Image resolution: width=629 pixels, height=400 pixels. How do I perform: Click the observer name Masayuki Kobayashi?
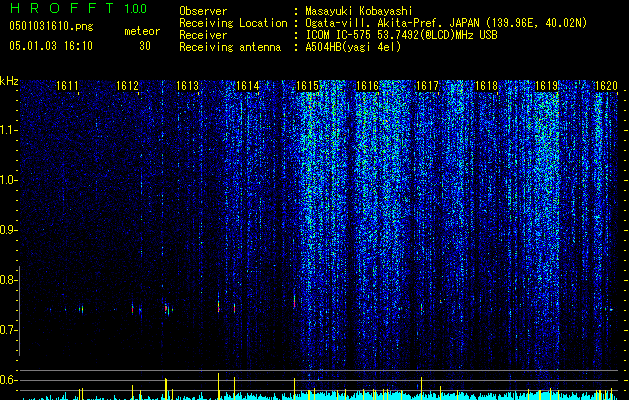click(359, 11)
